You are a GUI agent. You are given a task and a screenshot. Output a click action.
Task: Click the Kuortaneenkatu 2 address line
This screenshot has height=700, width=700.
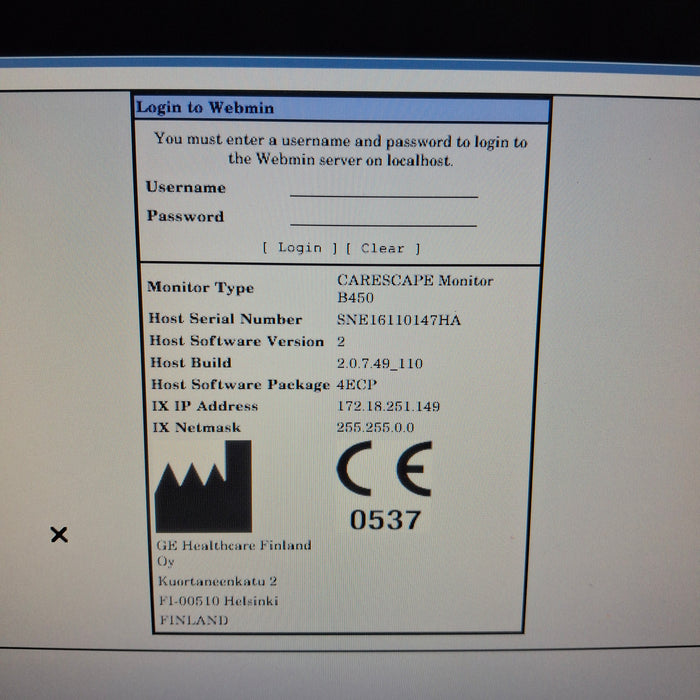[217, 581]
